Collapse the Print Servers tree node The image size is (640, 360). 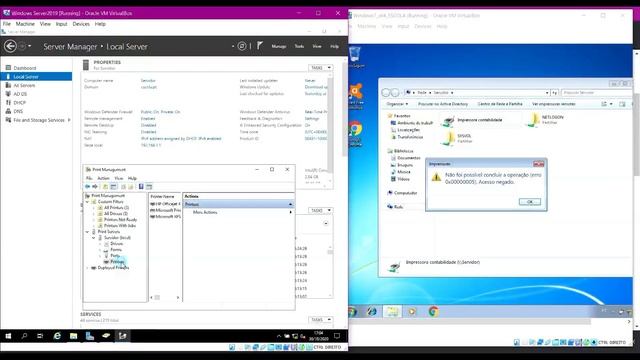pos(87,231)
